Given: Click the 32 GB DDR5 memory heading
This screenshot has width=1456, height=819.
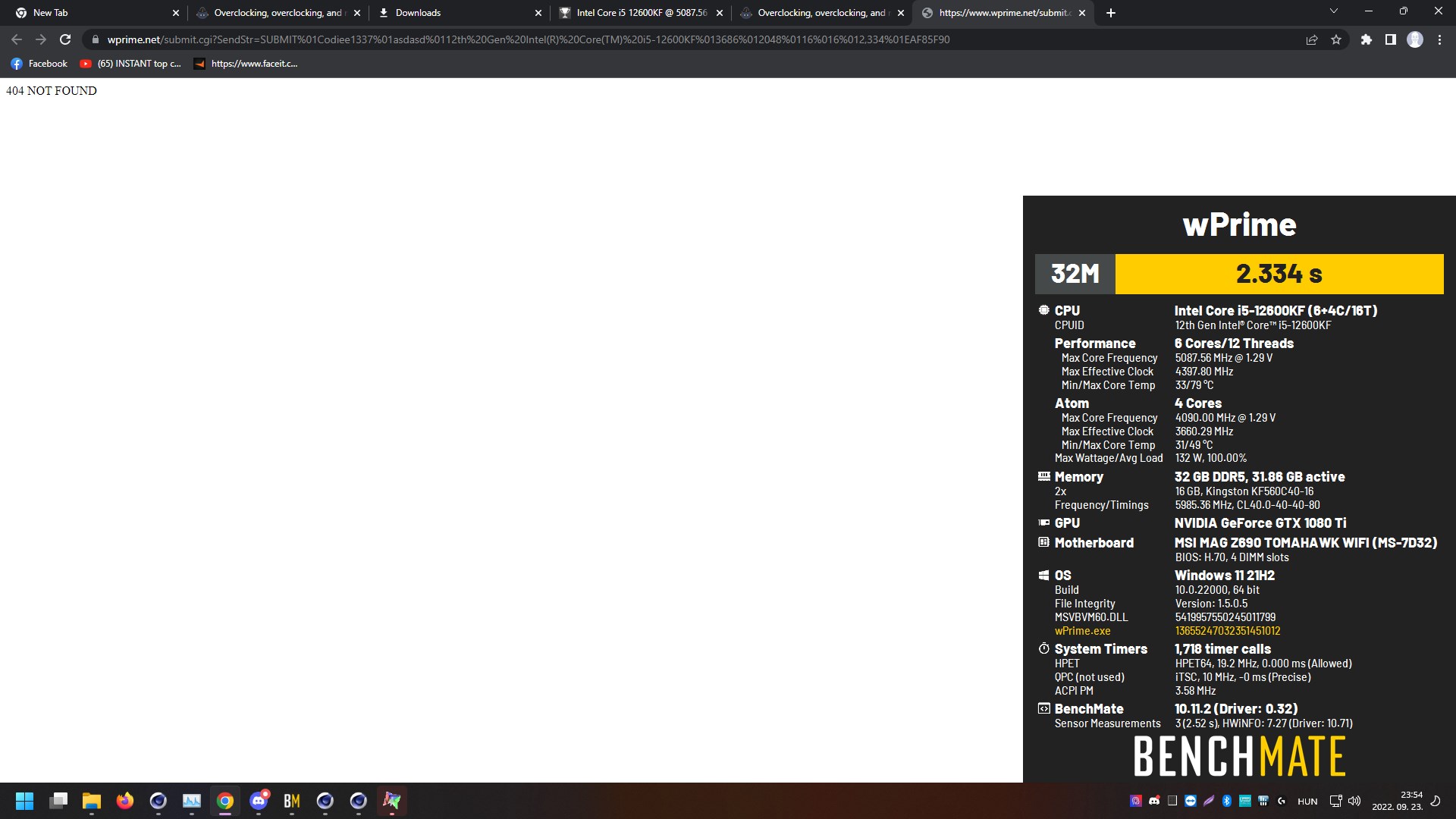Looking at the screenshot, I should click(1260, 477).
